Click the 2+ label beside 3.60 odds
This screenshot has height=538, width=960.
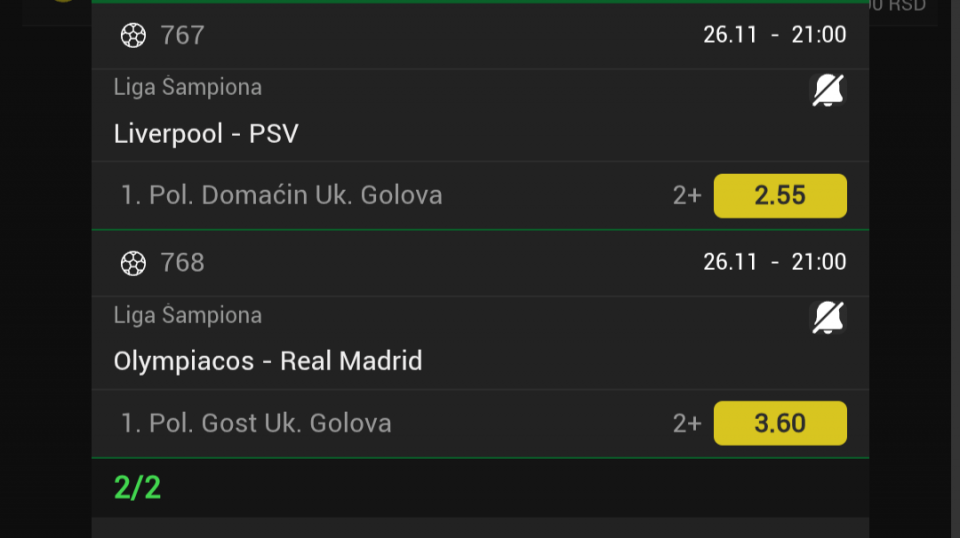[x=687, y=424]
